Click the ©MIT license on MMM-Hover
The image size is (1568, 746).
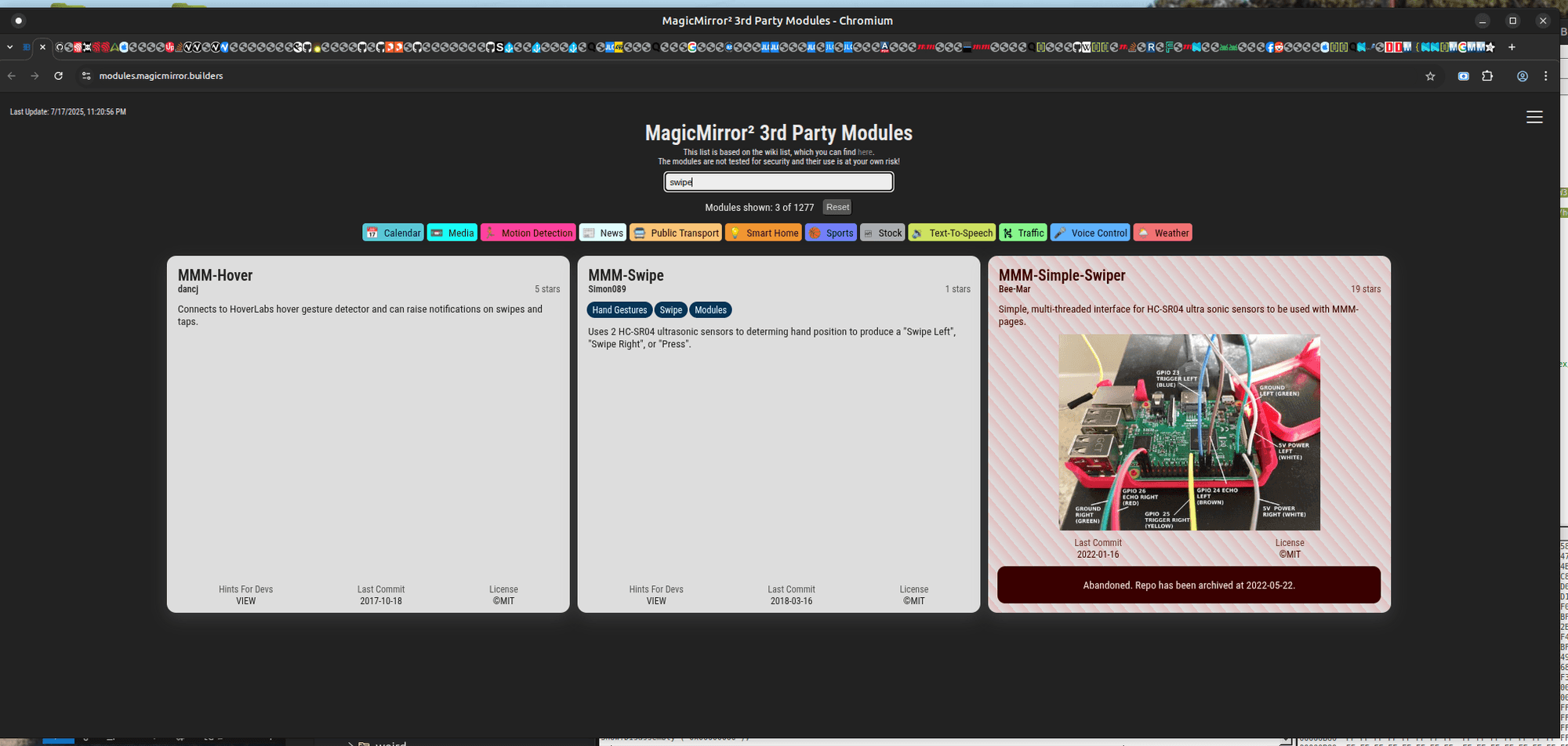coord(503,601)
